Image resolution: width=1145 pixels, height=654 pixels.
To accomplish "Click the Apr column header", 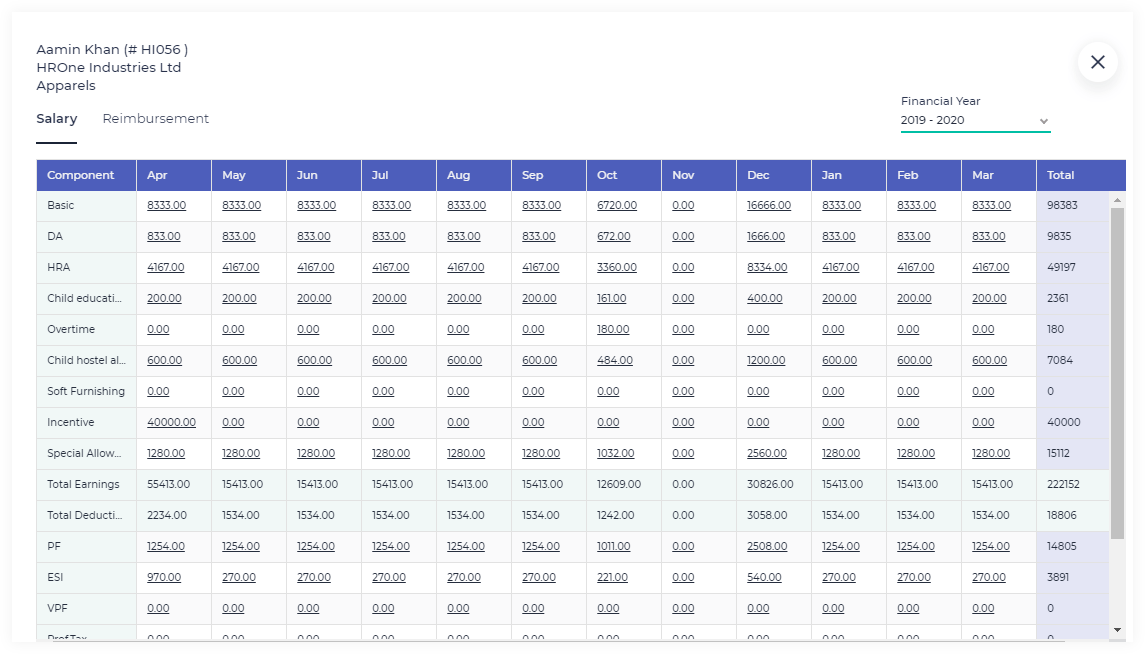I will point(174,175).
